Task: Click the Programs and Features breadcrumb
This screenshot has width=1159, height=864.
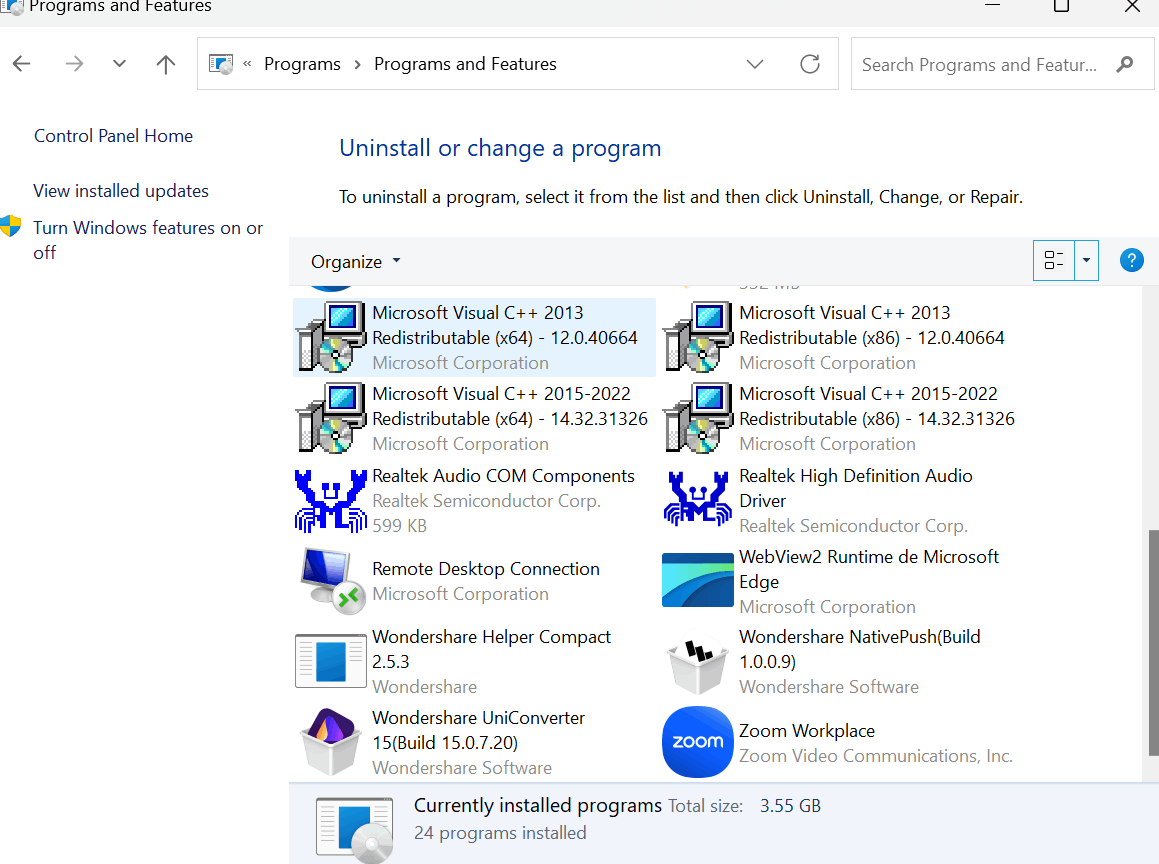Action: pos(465,63)
